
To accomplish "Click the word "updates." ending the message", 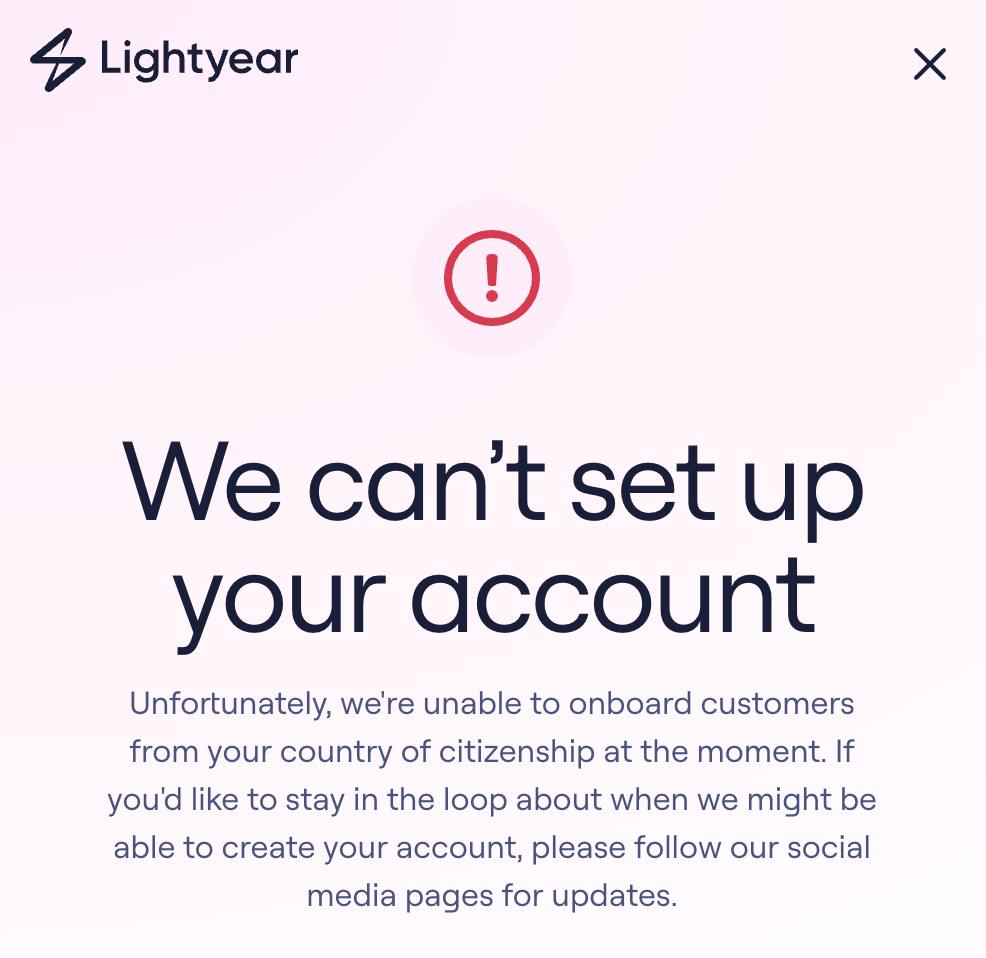I will coord(614,896).
